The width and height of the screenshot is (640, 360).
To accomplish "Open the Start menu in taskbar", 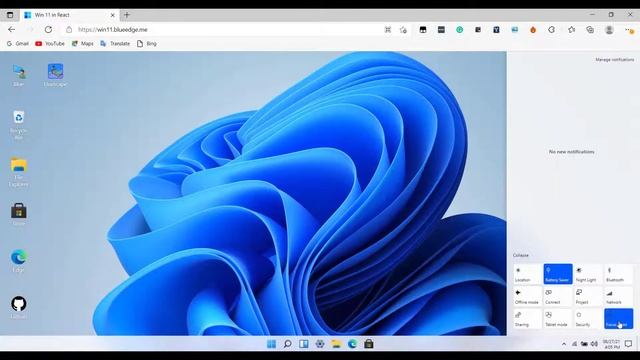I will [271, 344].
